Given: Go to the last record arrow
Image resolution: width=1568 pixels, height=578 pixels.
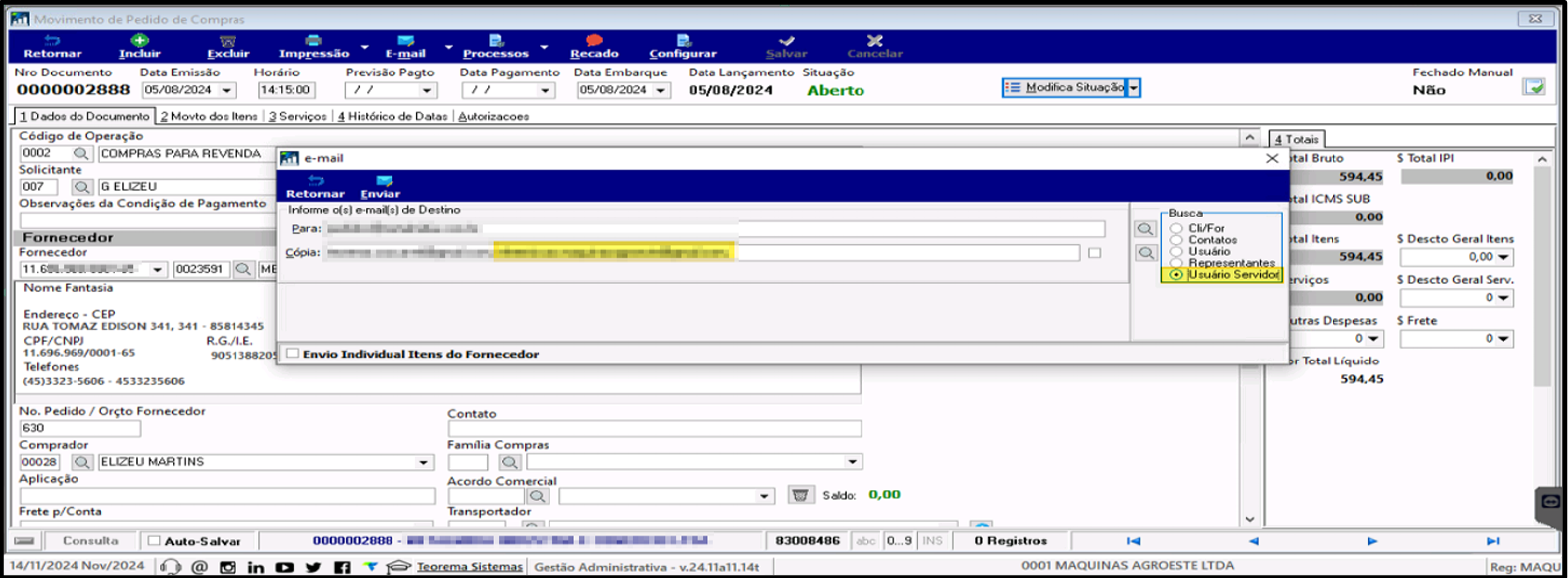Looking at the screenshot, I should [x=1492, y=541].
